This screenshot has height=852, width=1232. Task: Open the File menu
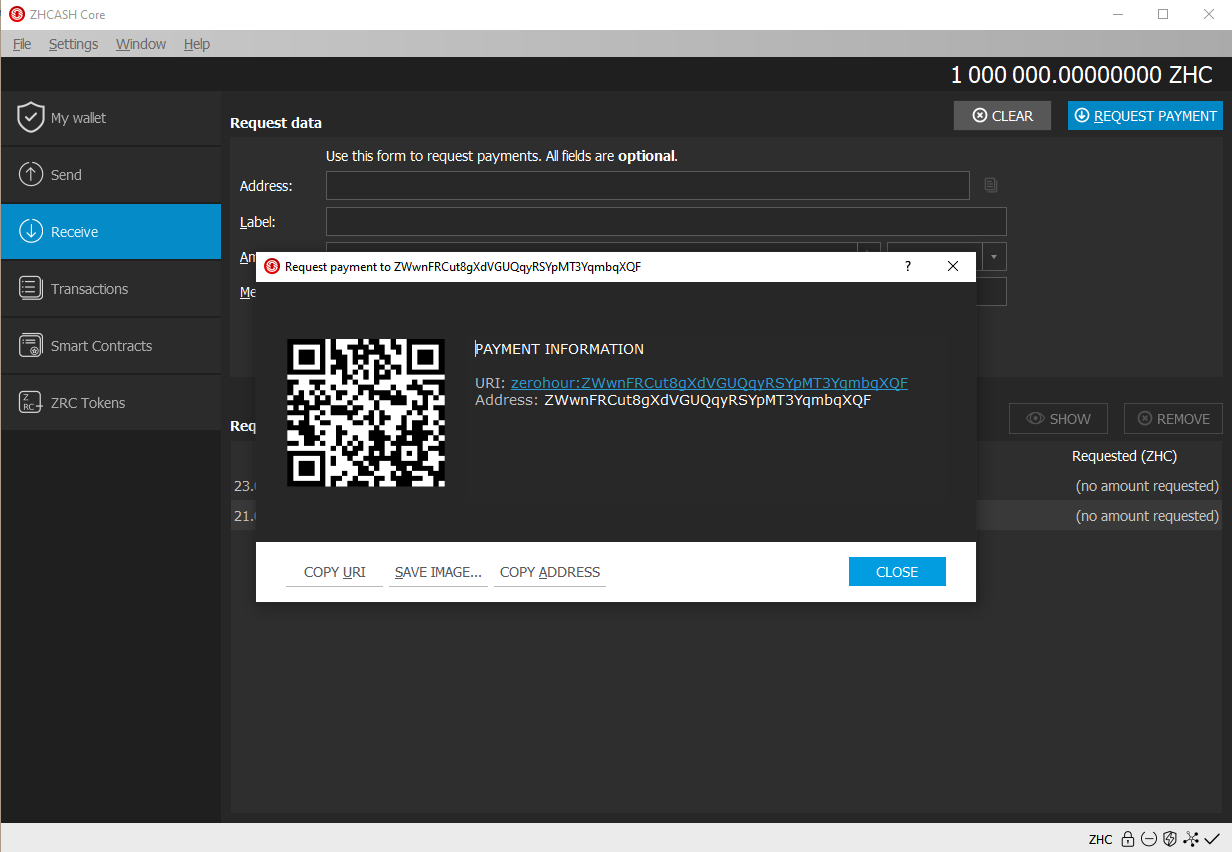[x=22, y=44]
